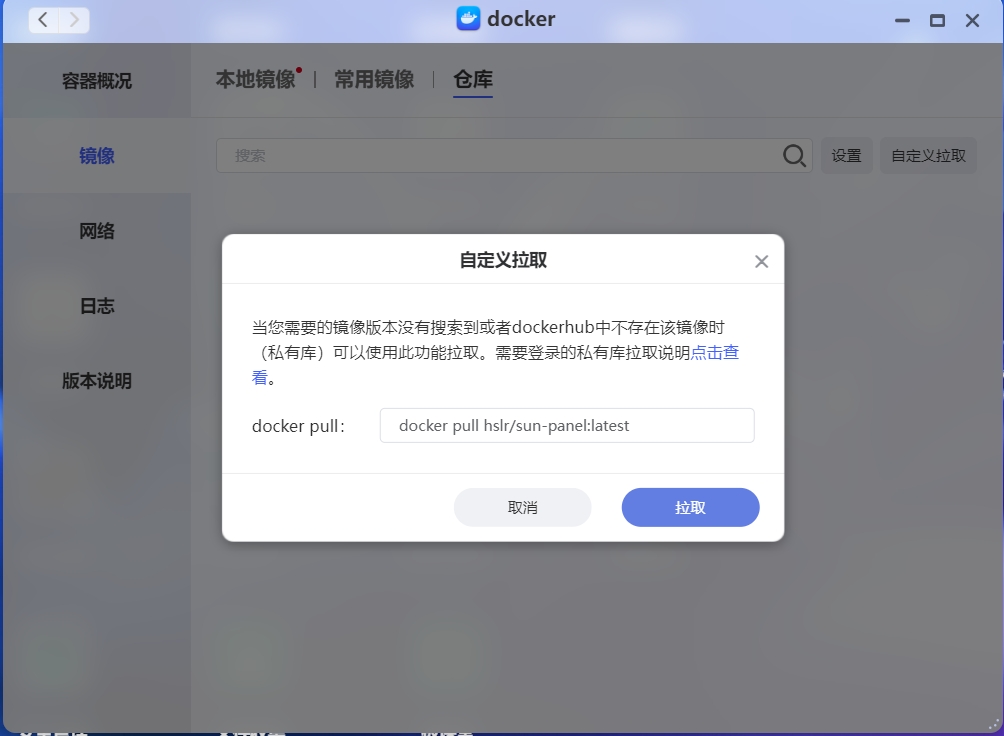Image resolution: width=1004 pixels, height=736 pixels.
Task: Switch to the 常用镜像 tab
Action: 374,80
